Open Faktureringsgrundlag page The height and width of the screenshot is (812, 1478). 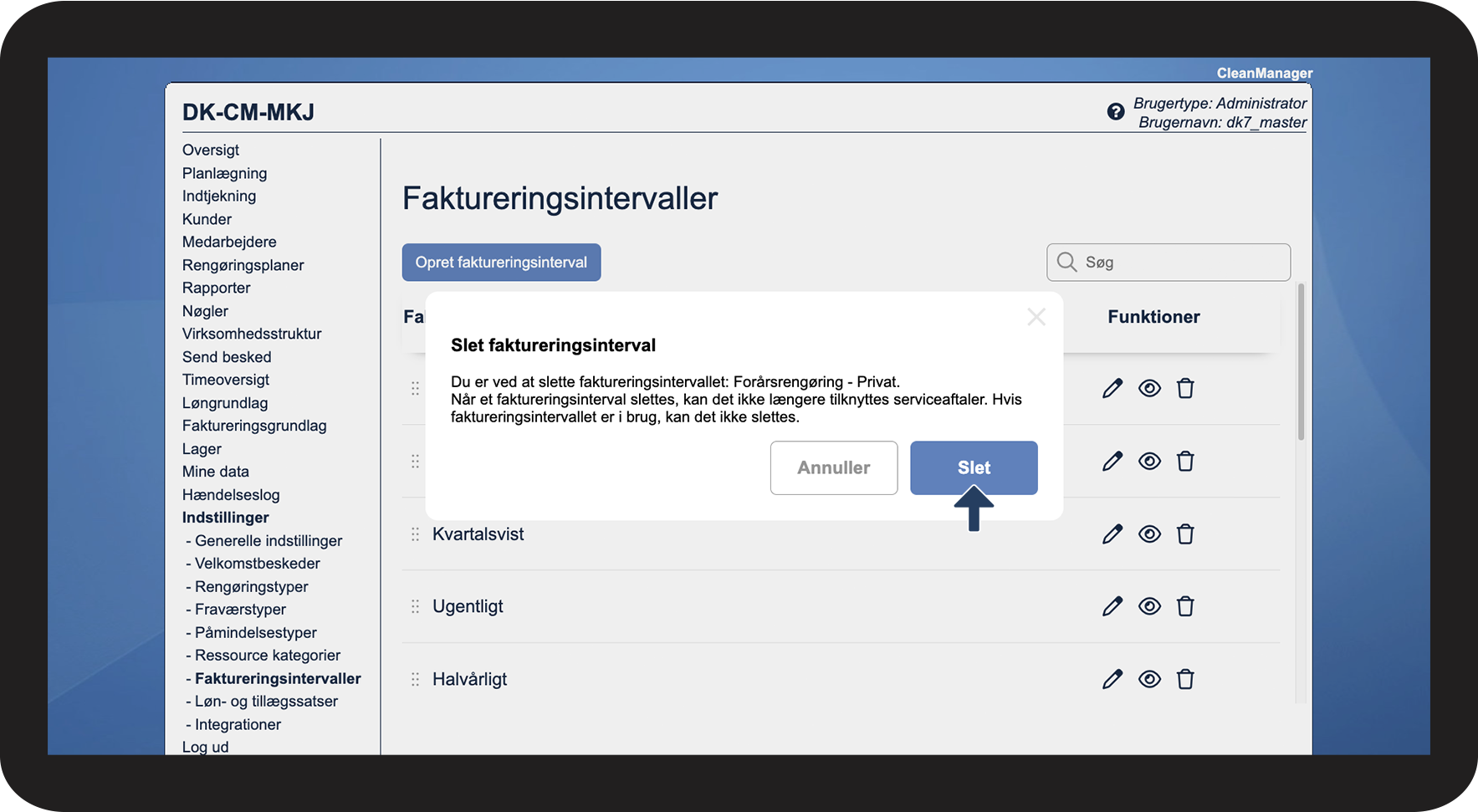pyautogui.click(x=254, y=426)
